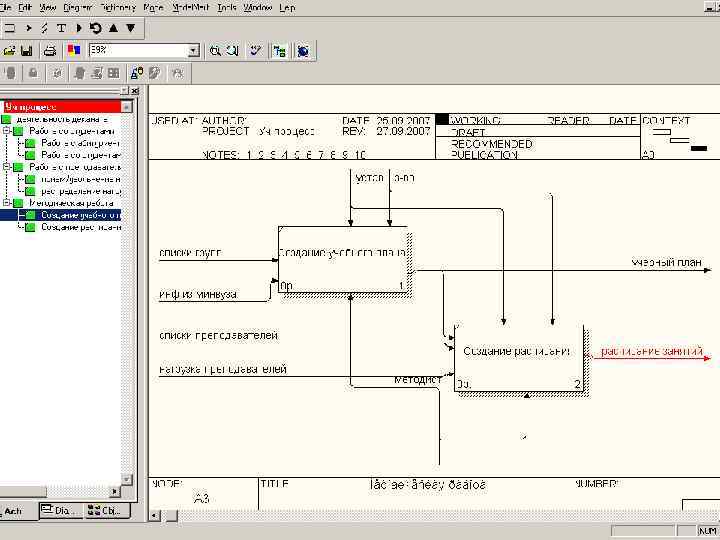
Task: Open the Tools menu
Action: tap(227, 7)
